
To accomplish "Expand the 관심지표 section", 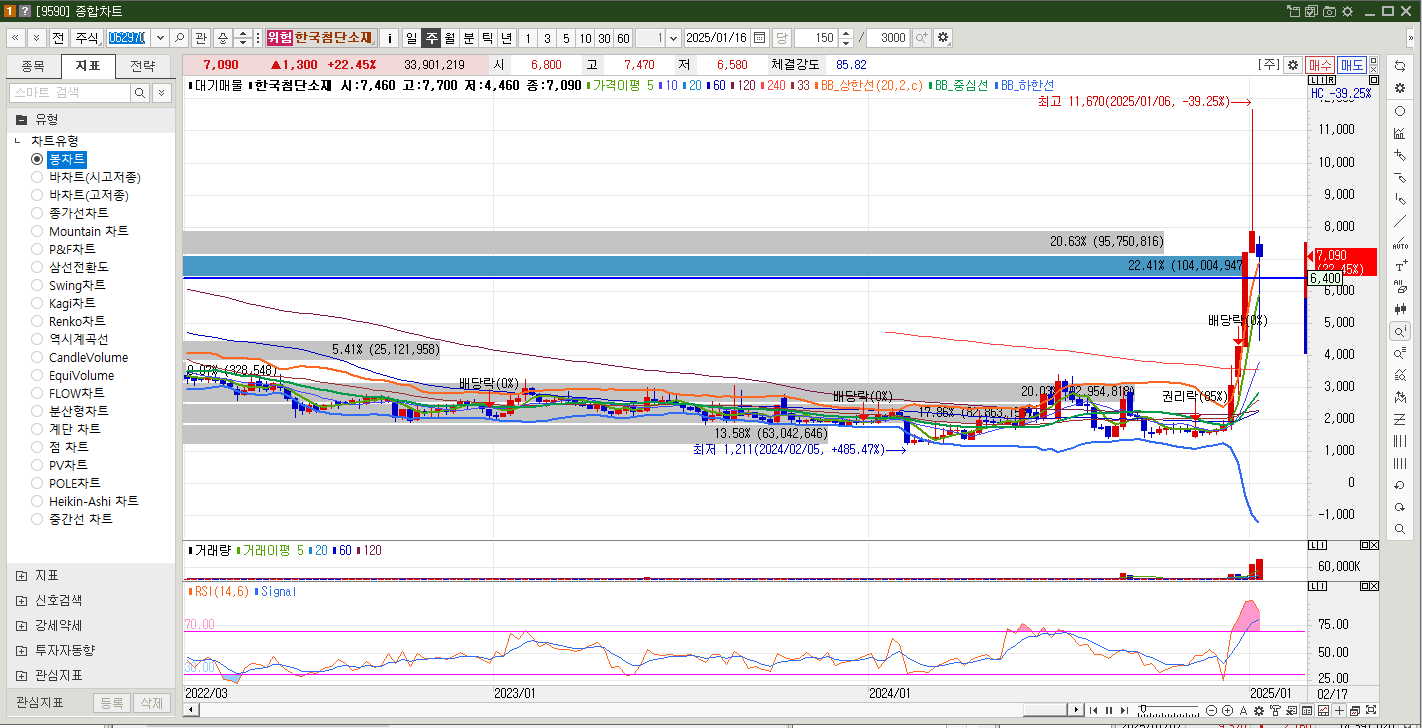I will 22,675.
